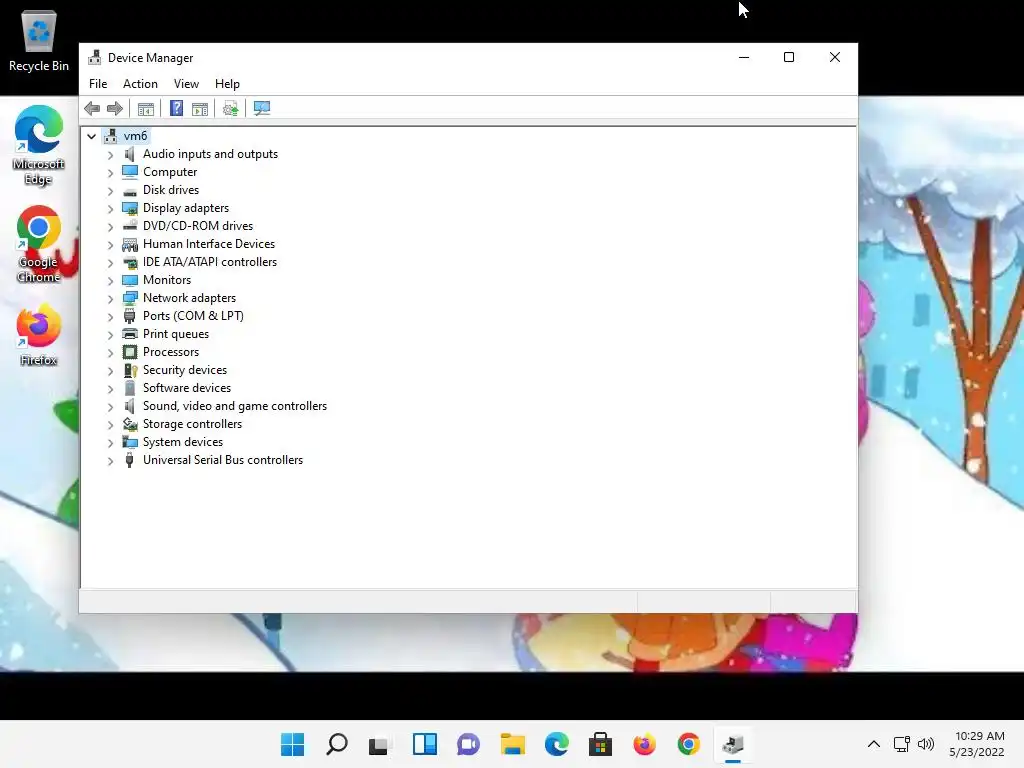The width and height of the screenshot is (1024, 768).
Task: Select Storage controllers label
Action: [x=192, y=424]
